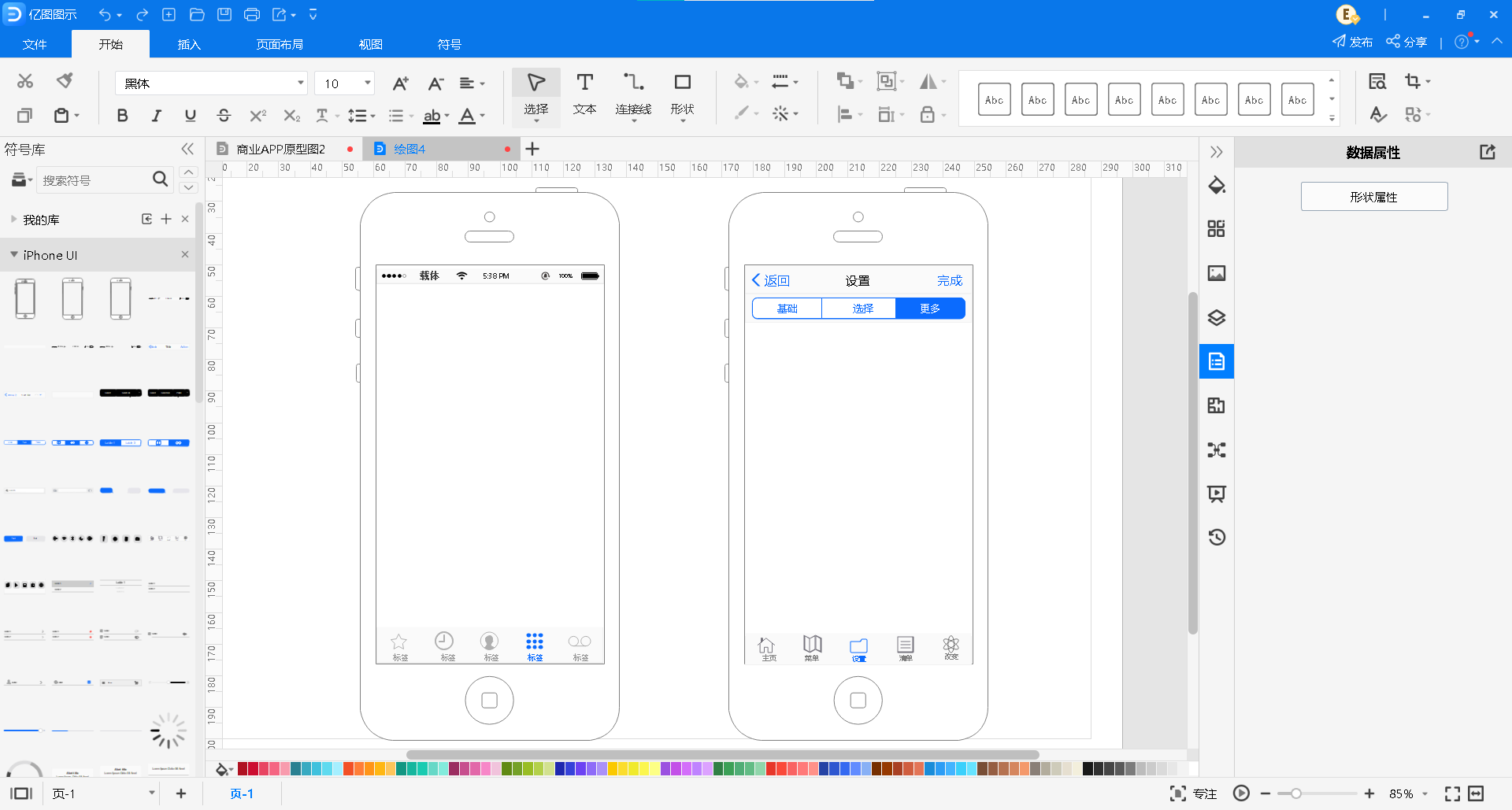Toggle Strikethrough formatting
The image size is (1512, 810).
click(x=224, y=116)
